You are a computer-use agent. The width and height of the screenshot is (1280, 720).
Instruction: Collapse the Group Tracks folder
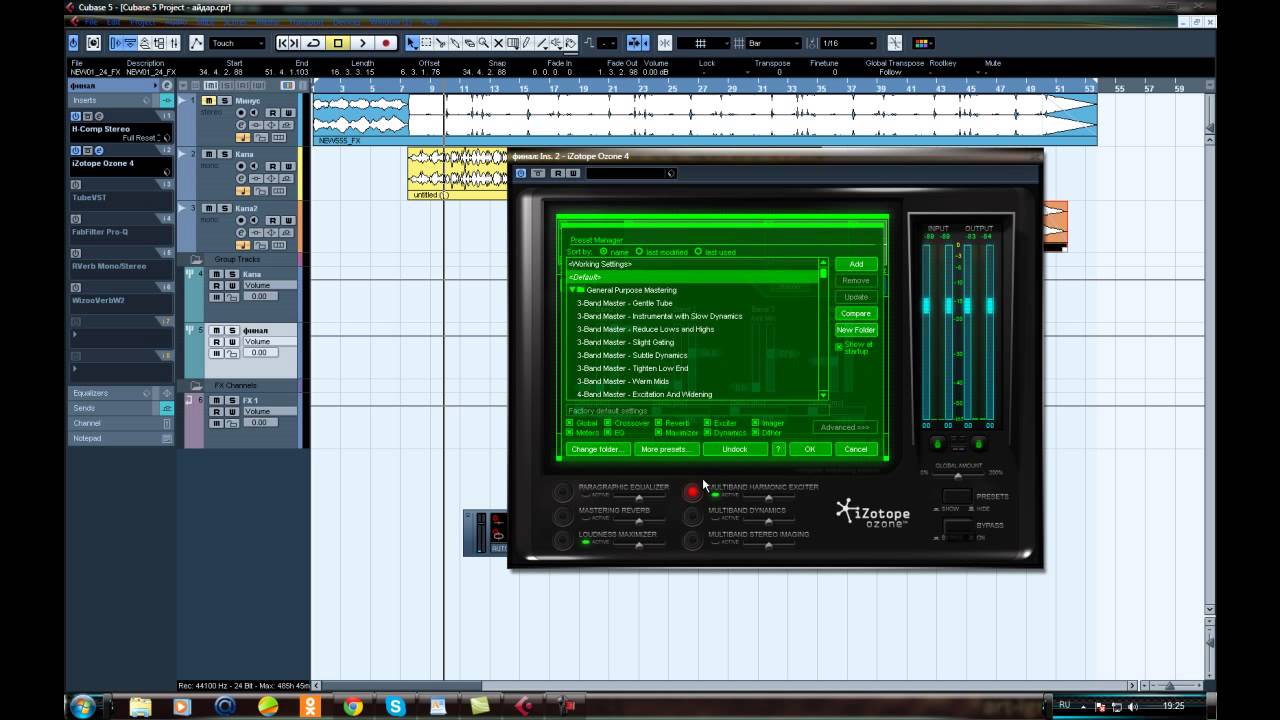pyautogui.click(x=197, y=259)
